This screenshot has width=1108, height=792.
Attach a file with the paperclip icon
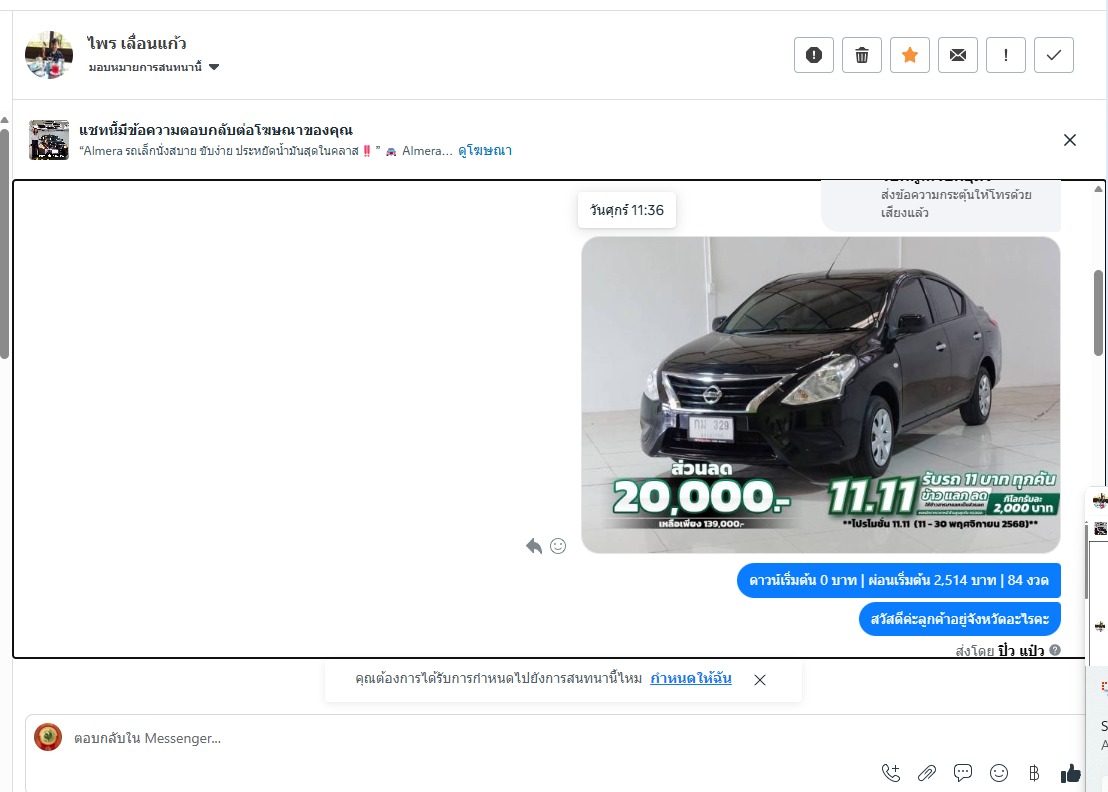pos(926,774)
